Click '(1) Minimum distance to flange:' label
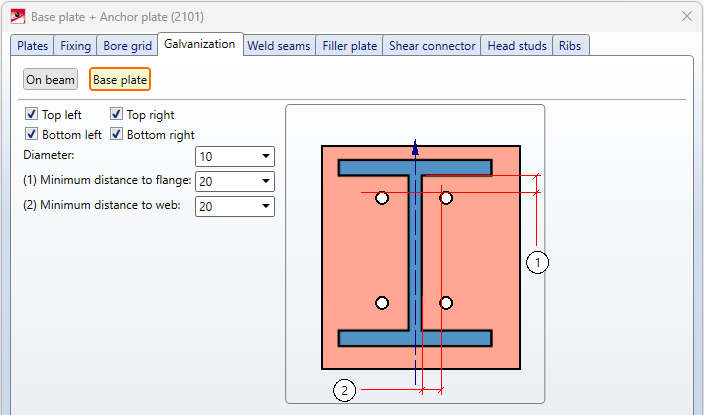The image size is (704, 415). pyautogui.click(x=107, y=180)
